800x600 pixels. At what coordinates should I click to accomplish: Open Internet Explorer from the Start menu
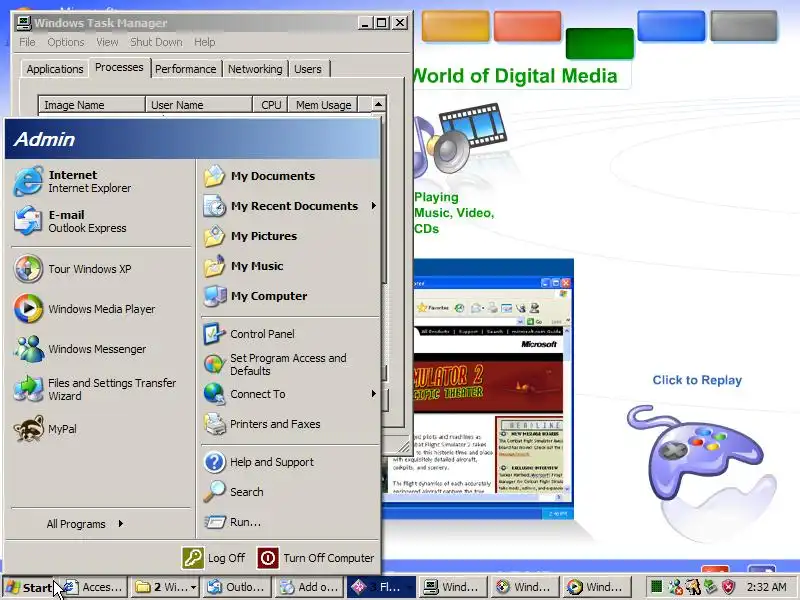[101, 181]
